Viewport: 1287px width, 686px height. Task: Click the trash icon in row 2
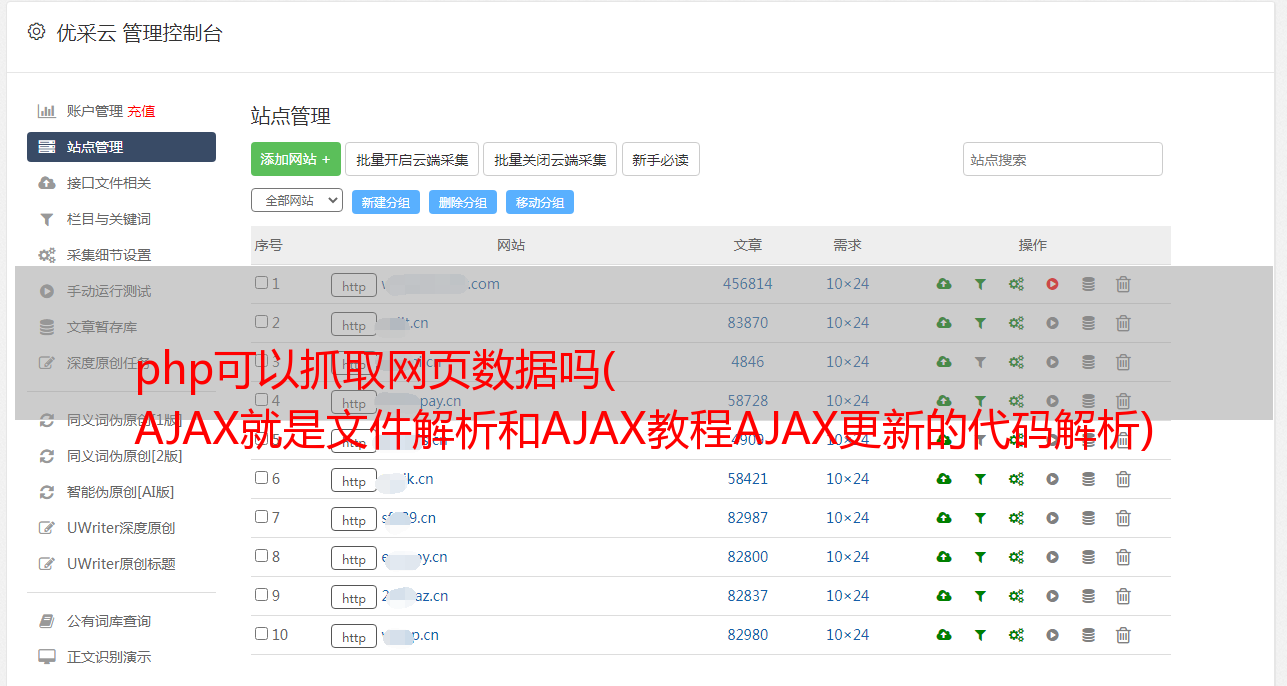click(x=1123, y=323)
